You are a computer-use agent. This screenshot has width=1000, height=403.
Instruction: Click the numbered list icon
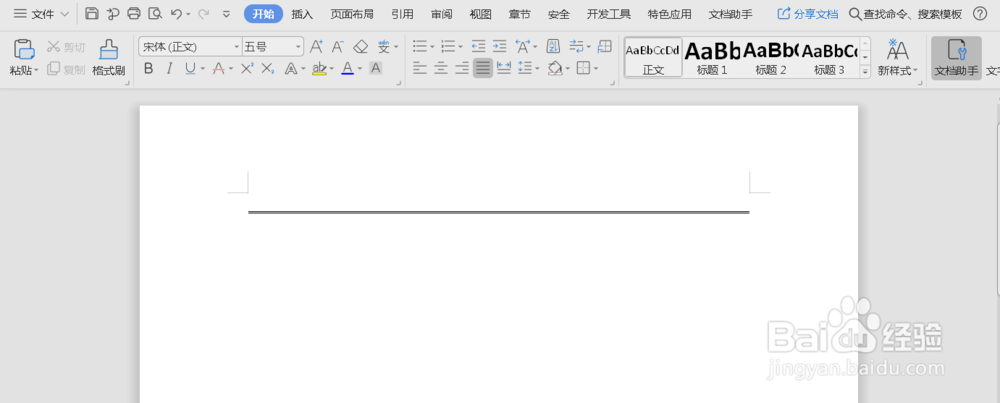[x=448, y=47]
